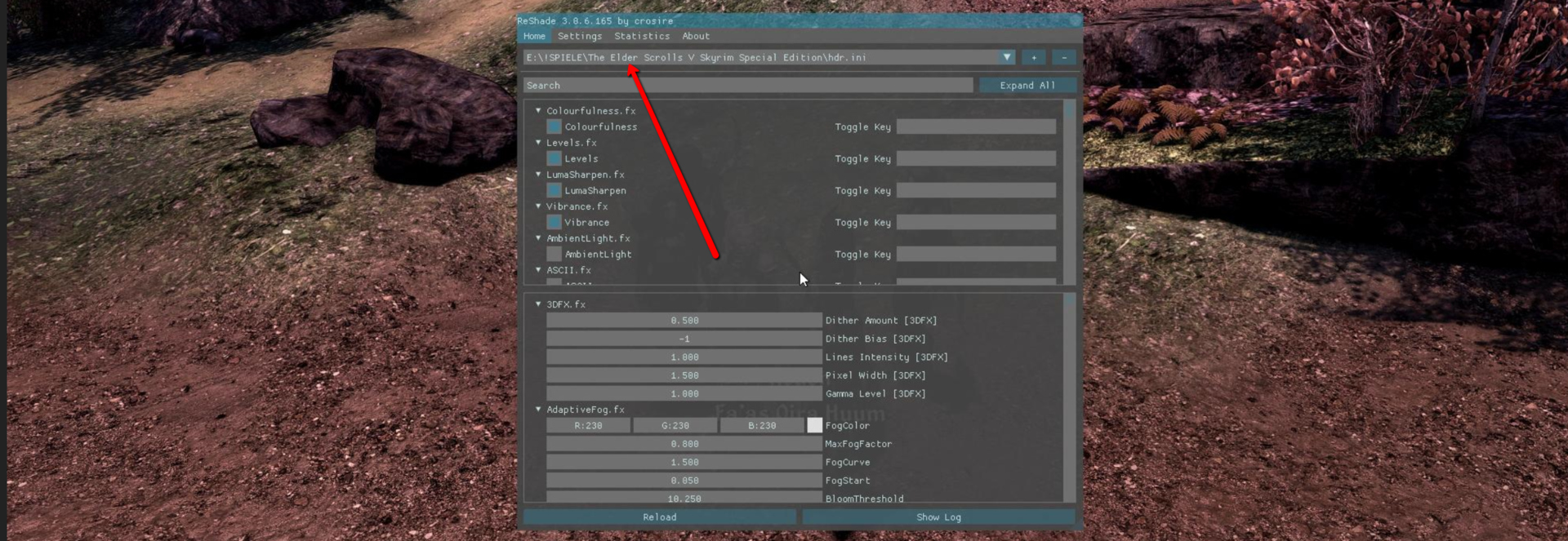Switch to the Settings tab
1568x541 pixels.
click(x=579, y=36)
